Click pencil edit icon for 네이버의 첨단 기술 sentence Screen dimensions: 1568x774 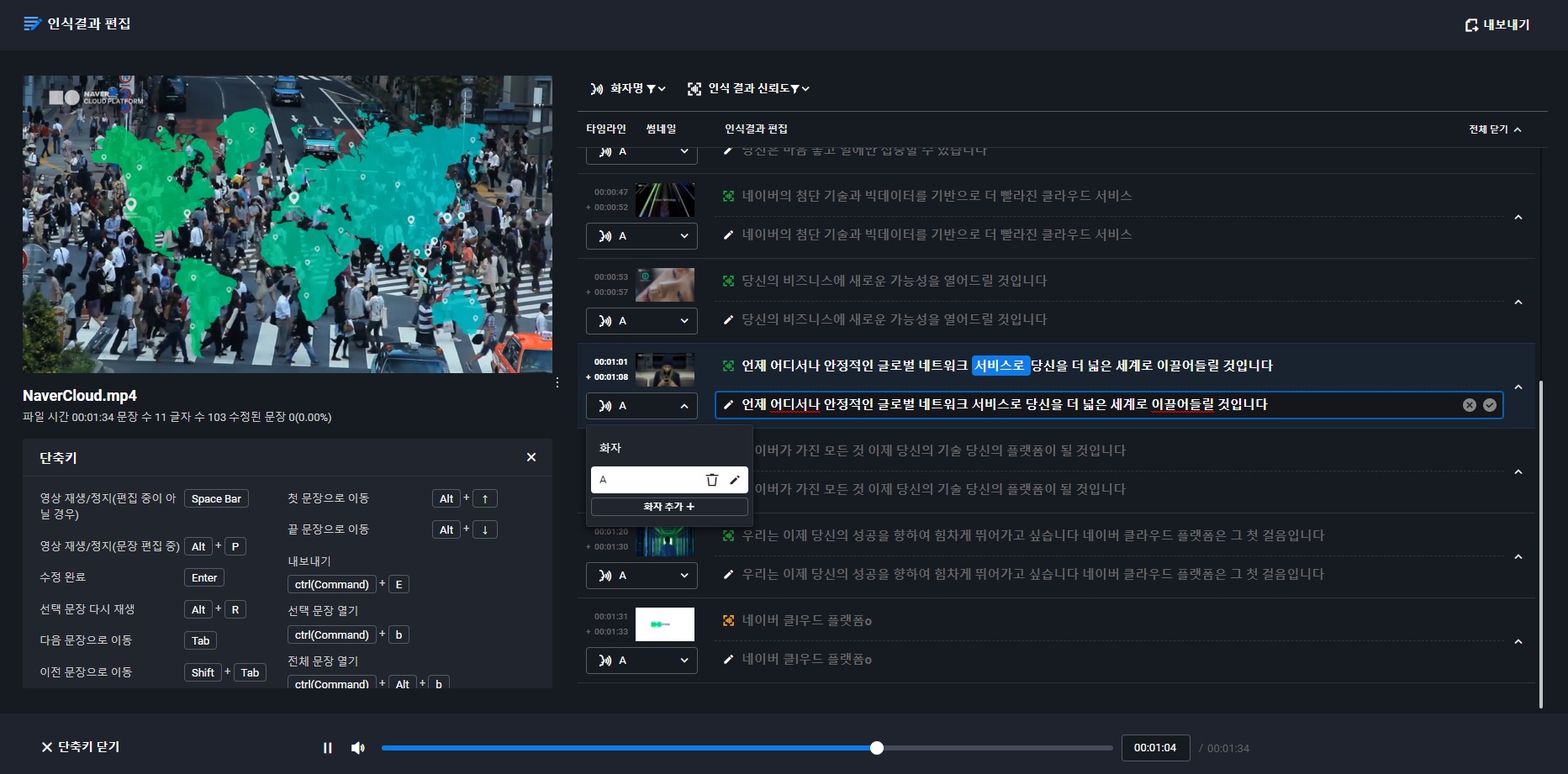[728, 234]
